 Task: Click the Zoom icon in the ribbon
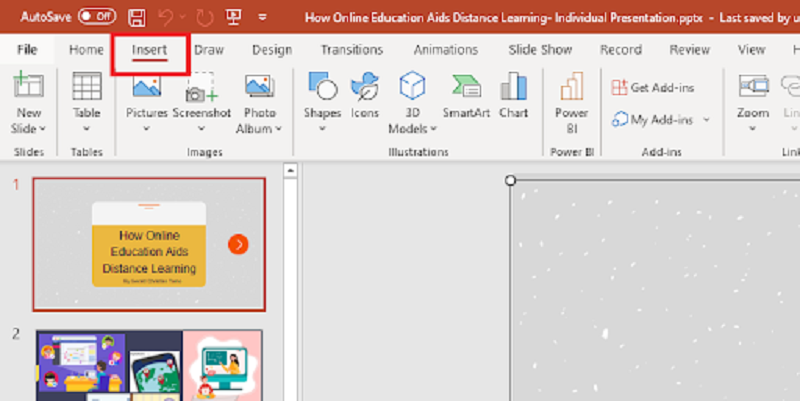point(753,86)
